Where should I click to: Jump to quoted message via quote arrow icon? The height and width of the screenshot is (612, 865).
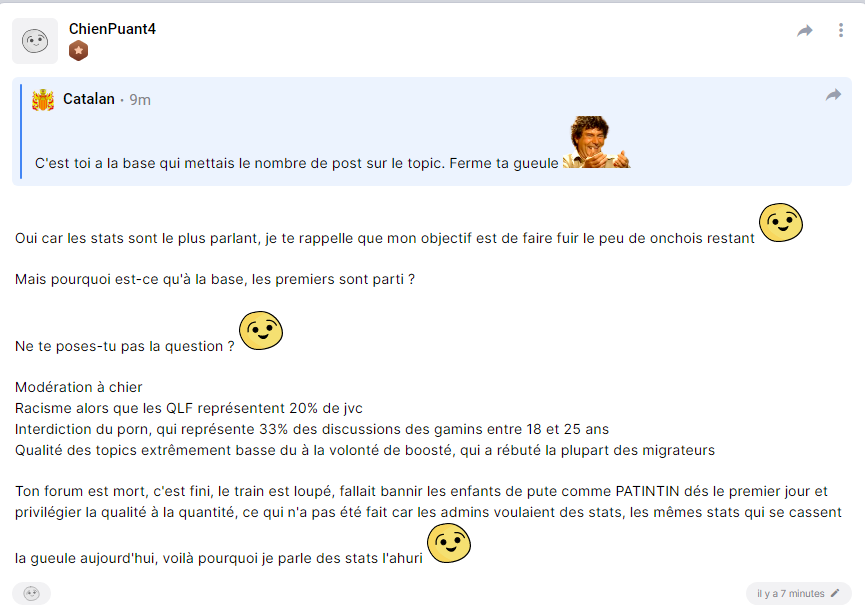(833, 95)
